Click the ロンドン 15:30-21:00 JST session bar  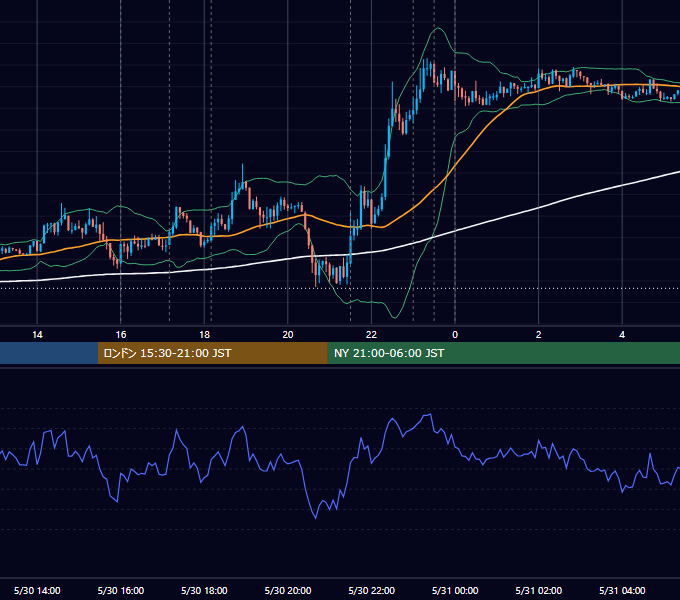212,353
